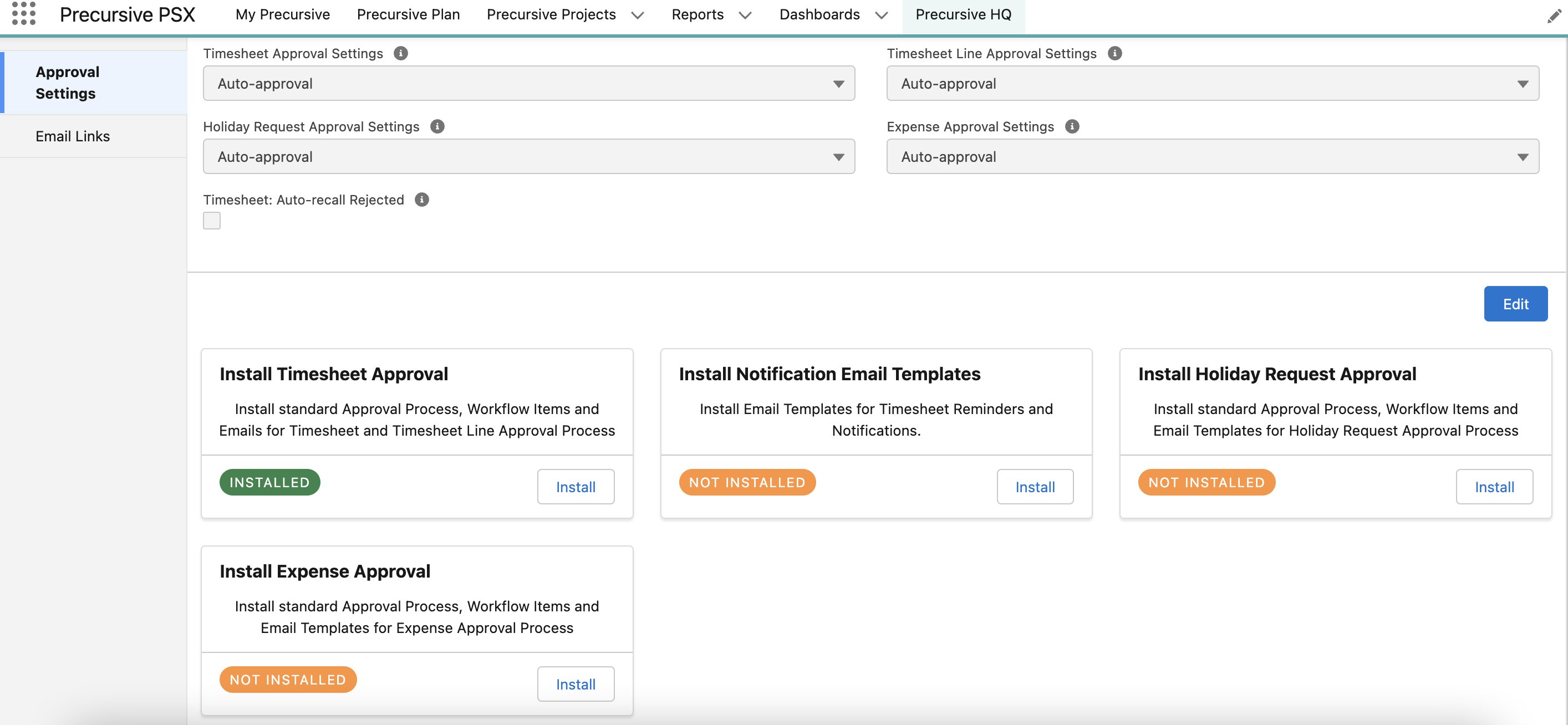View info for Timesheet: Auto-recall Rejected
The width and height of the screenshot is (1568, 725).
(x=422, y=199)
